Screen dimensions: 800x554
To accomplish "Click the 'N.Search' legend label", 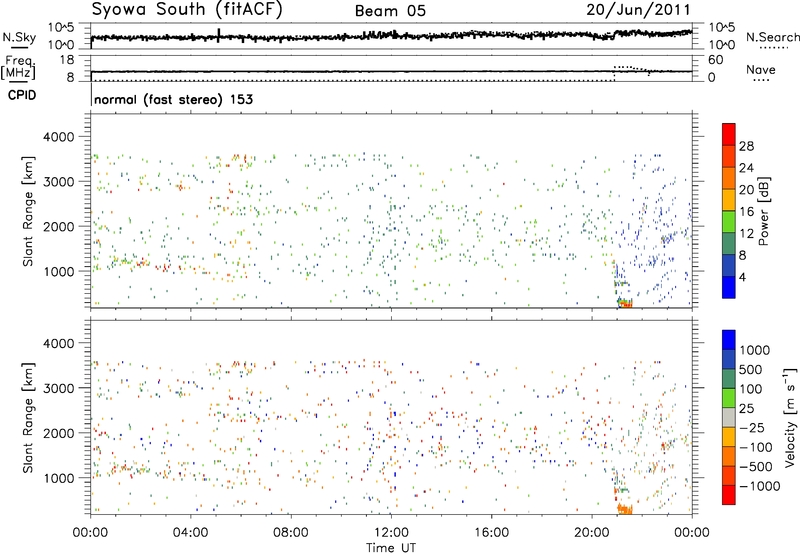I will (x=773, y=37).
